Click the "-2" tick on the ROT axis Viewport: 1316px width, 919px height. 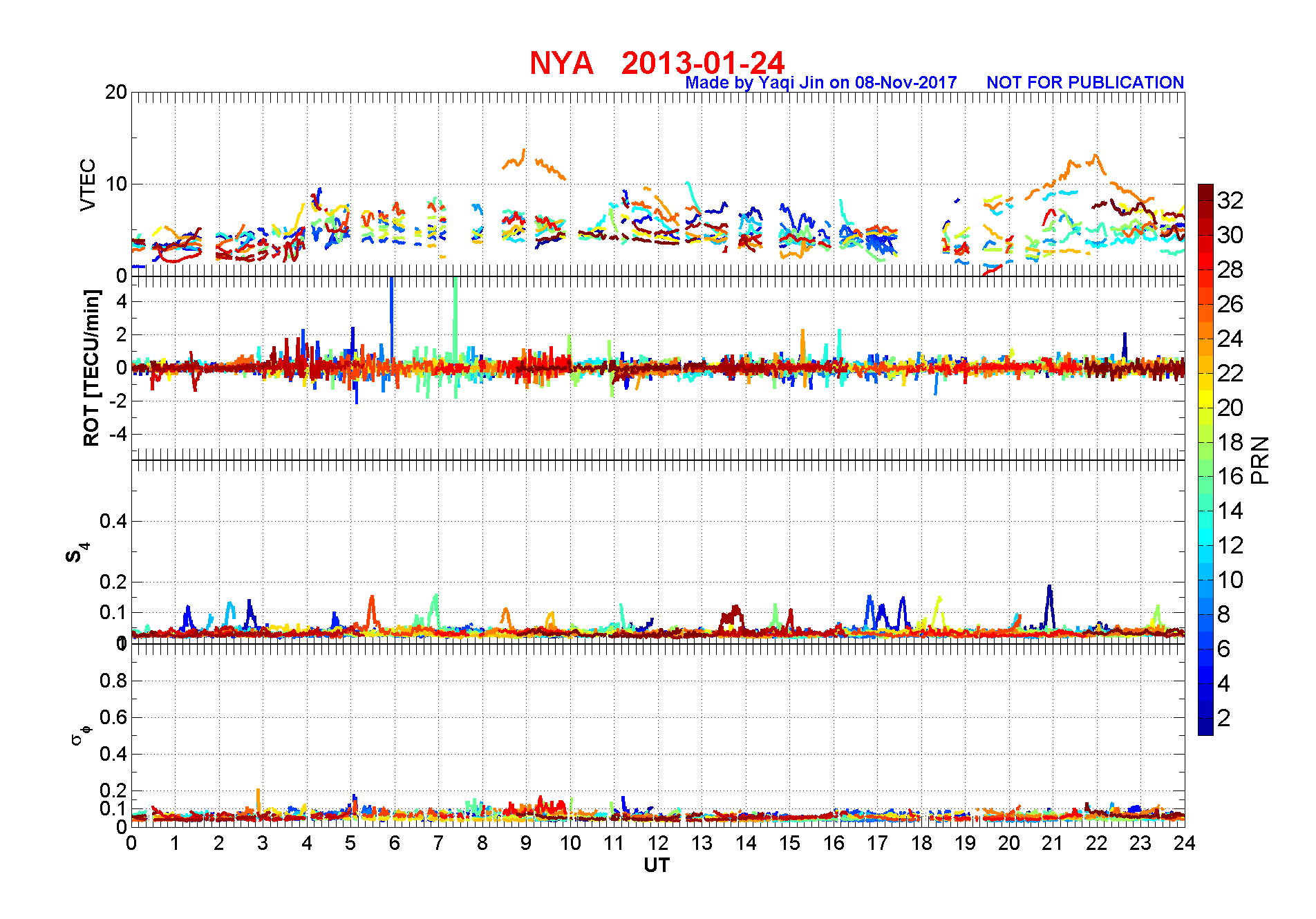click(117, 401)
